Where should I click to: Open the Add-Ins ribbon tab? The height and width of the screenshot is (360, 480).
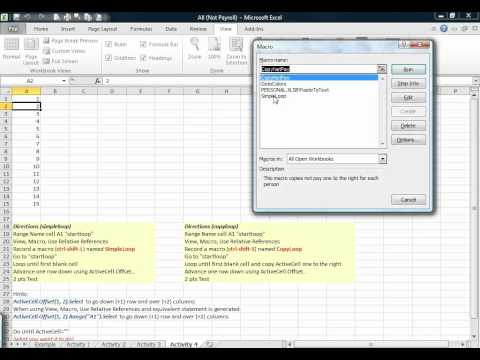click(x=254, y=29)
